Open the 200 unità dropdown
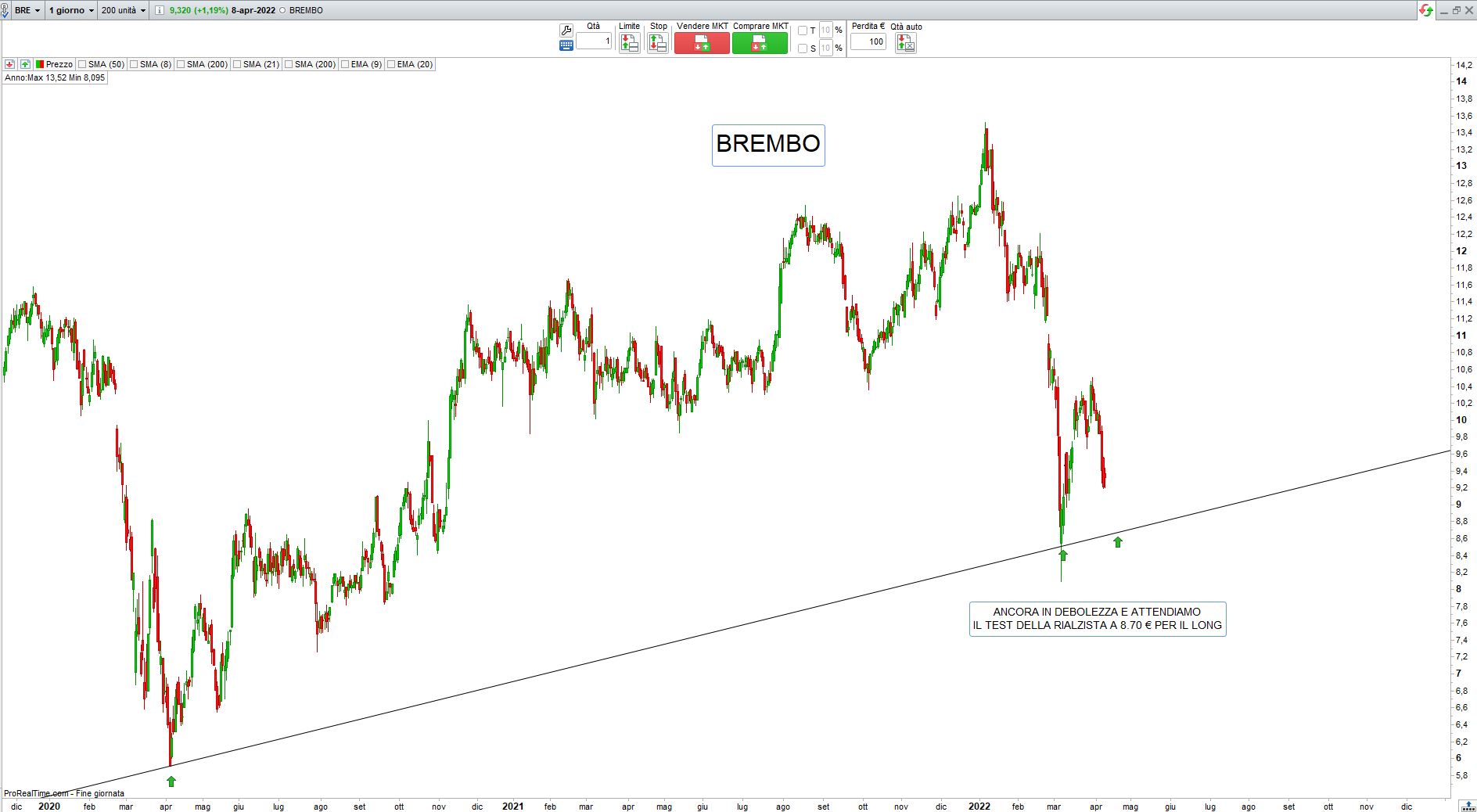Viewport: 1477px width, 812px height. coord(124,10)
